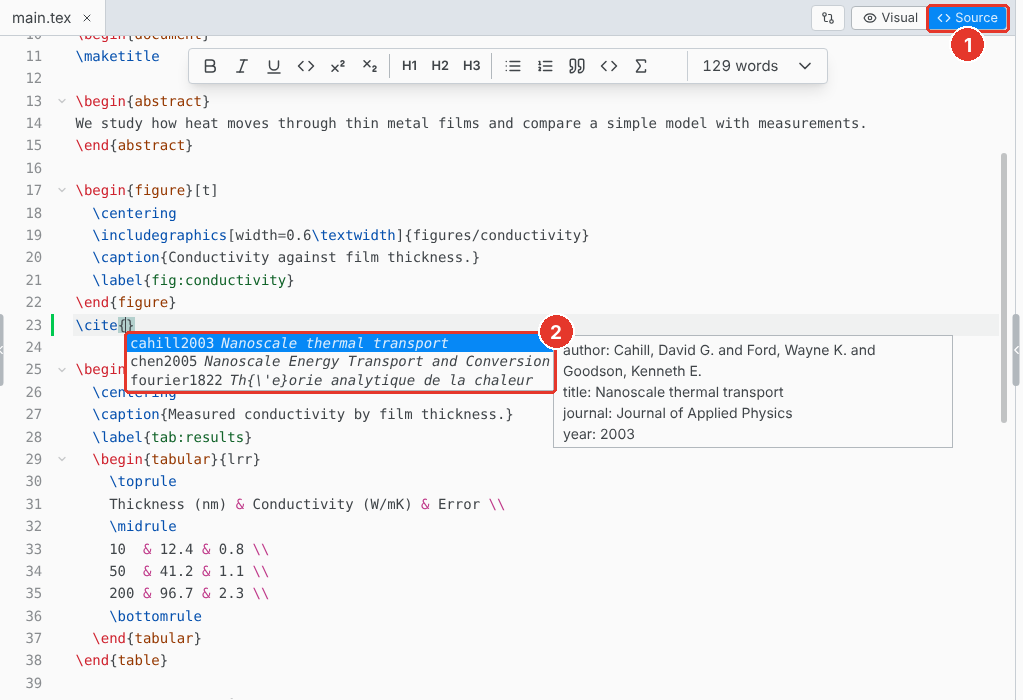Click \centering on line 18
Image resolution: width=1023 pixels, height=700 pixels.
(x=134, y=213)
